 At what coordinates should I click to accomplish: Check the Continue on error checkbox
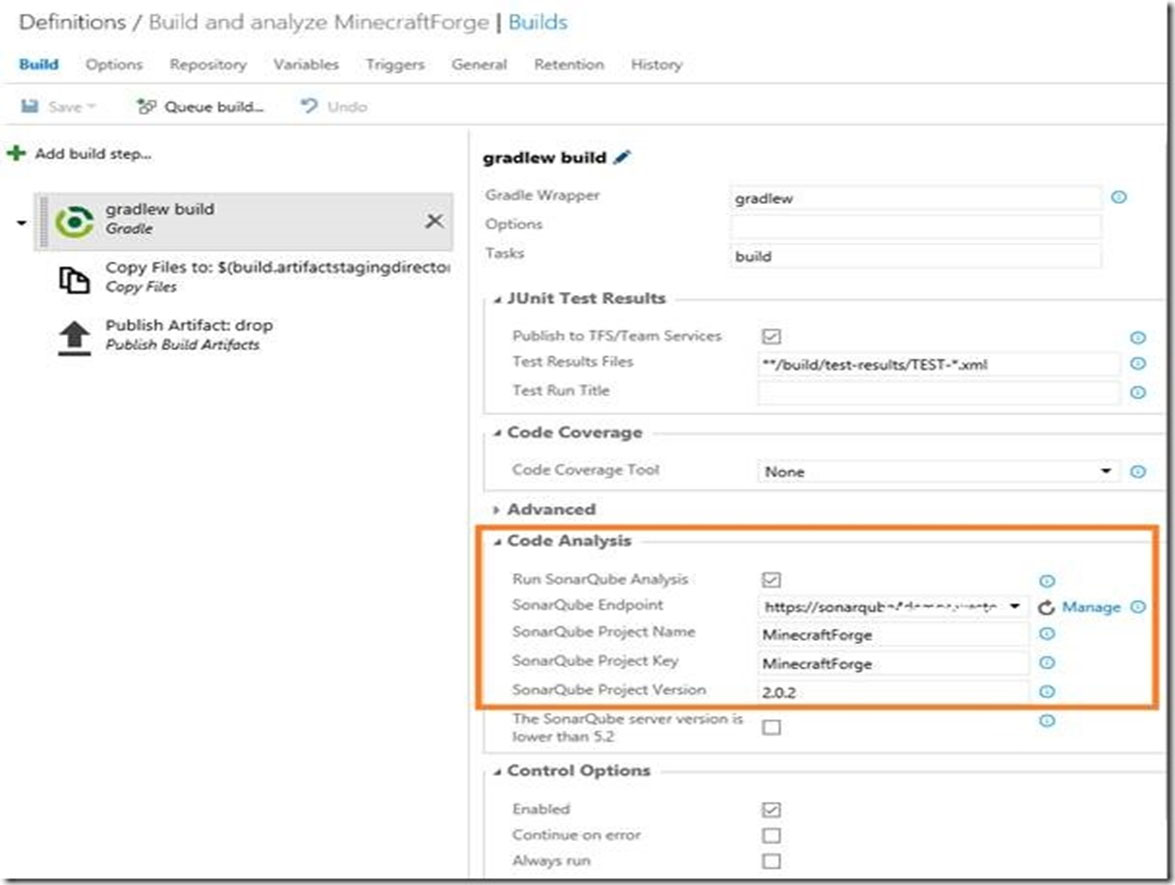771,836
